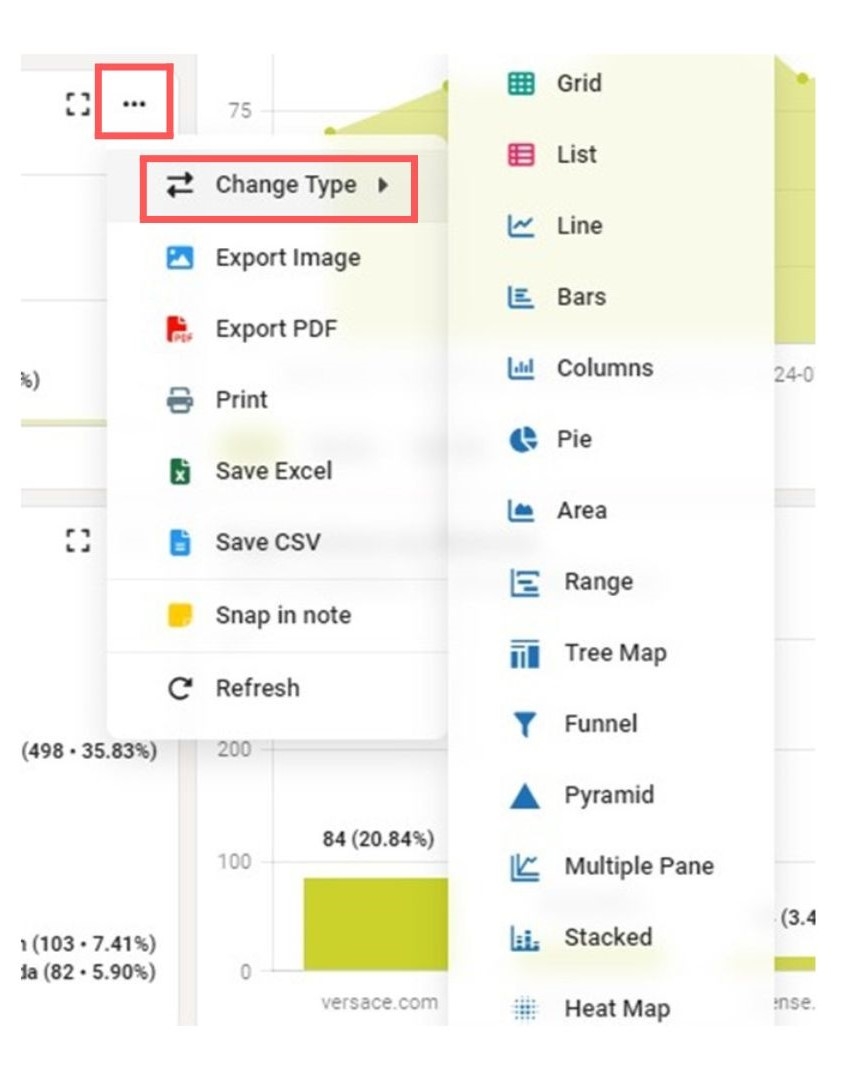Expand the Change Type submenu arrow

point(383,185)
